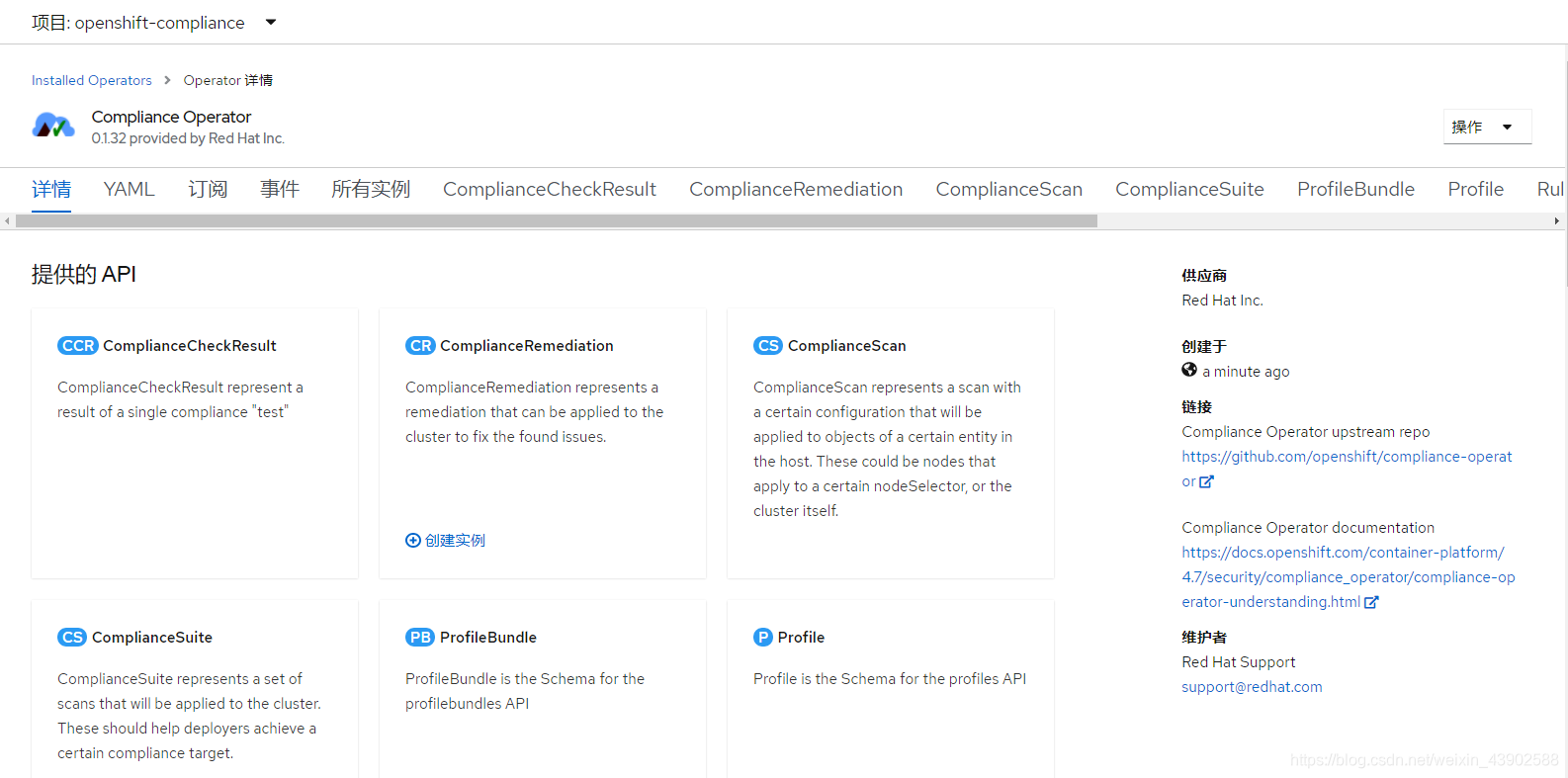
Task: Click the plus icon beside 创建实例
Action: click(413, 540)
